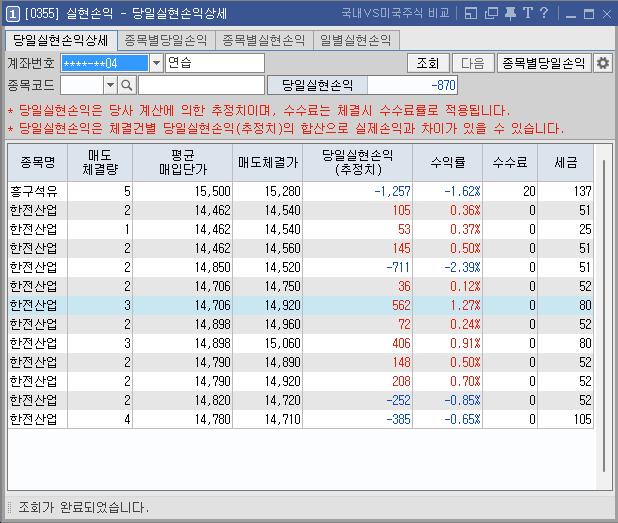Click the window number 1 icon
This screenshot has width=618, height=523.
point(12,14)
